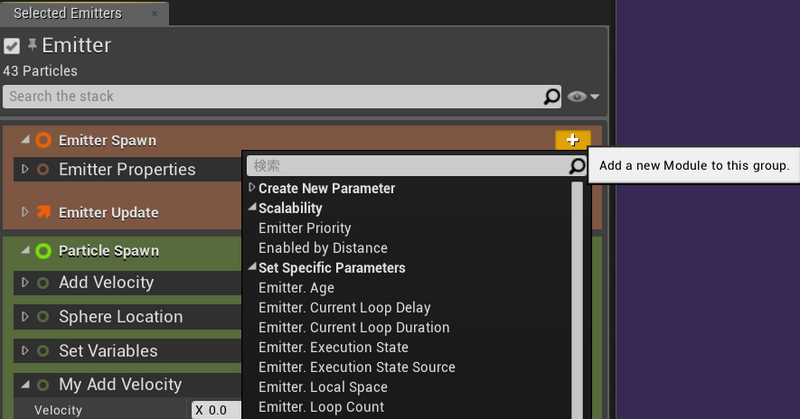This screenshot has height=419, width=800.
Task: Click the Velocity X value field
Action: point(216,410)
